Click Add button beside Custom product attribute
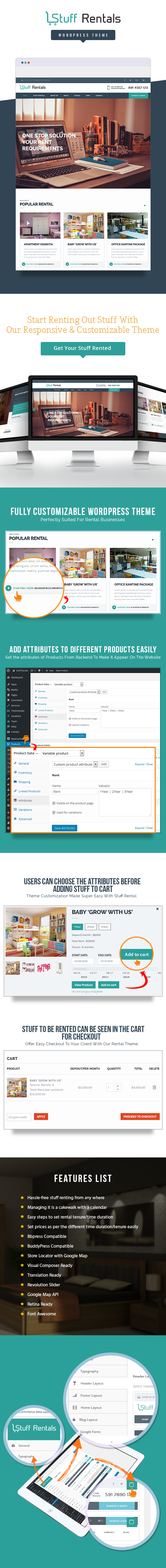Viewport: 166px width, 1568px height. point(104,764)
